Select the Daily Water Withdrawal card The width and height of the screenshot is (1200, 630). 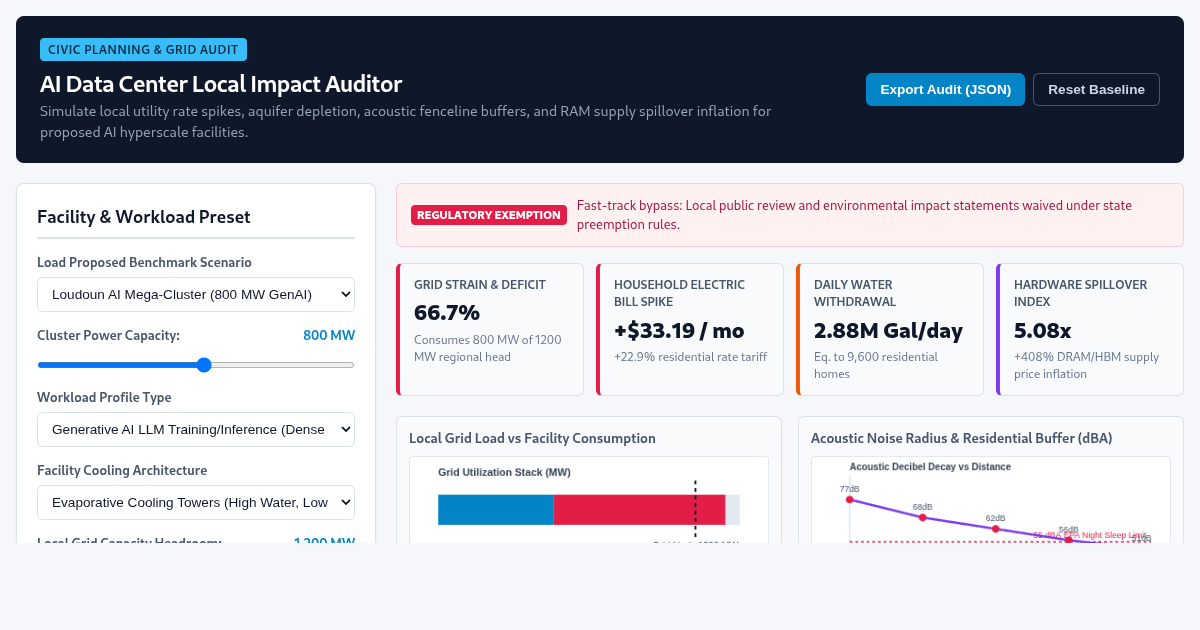pyautogui.click(x=890, y=329)
